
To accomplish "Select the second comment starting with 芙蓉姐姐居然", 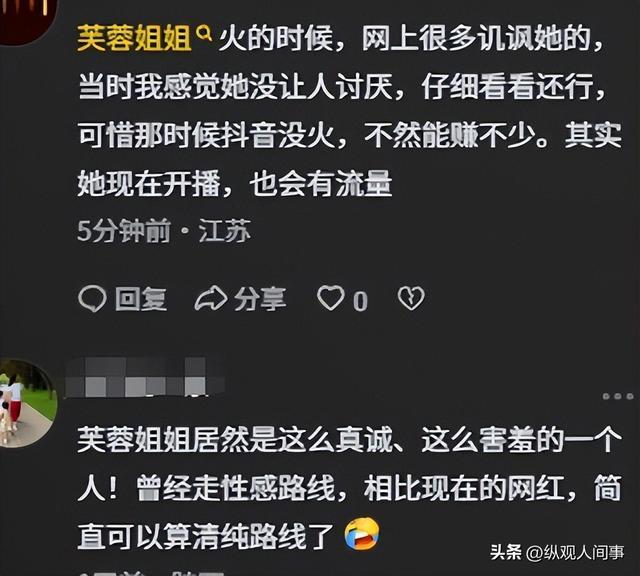I will coord(350,489).
